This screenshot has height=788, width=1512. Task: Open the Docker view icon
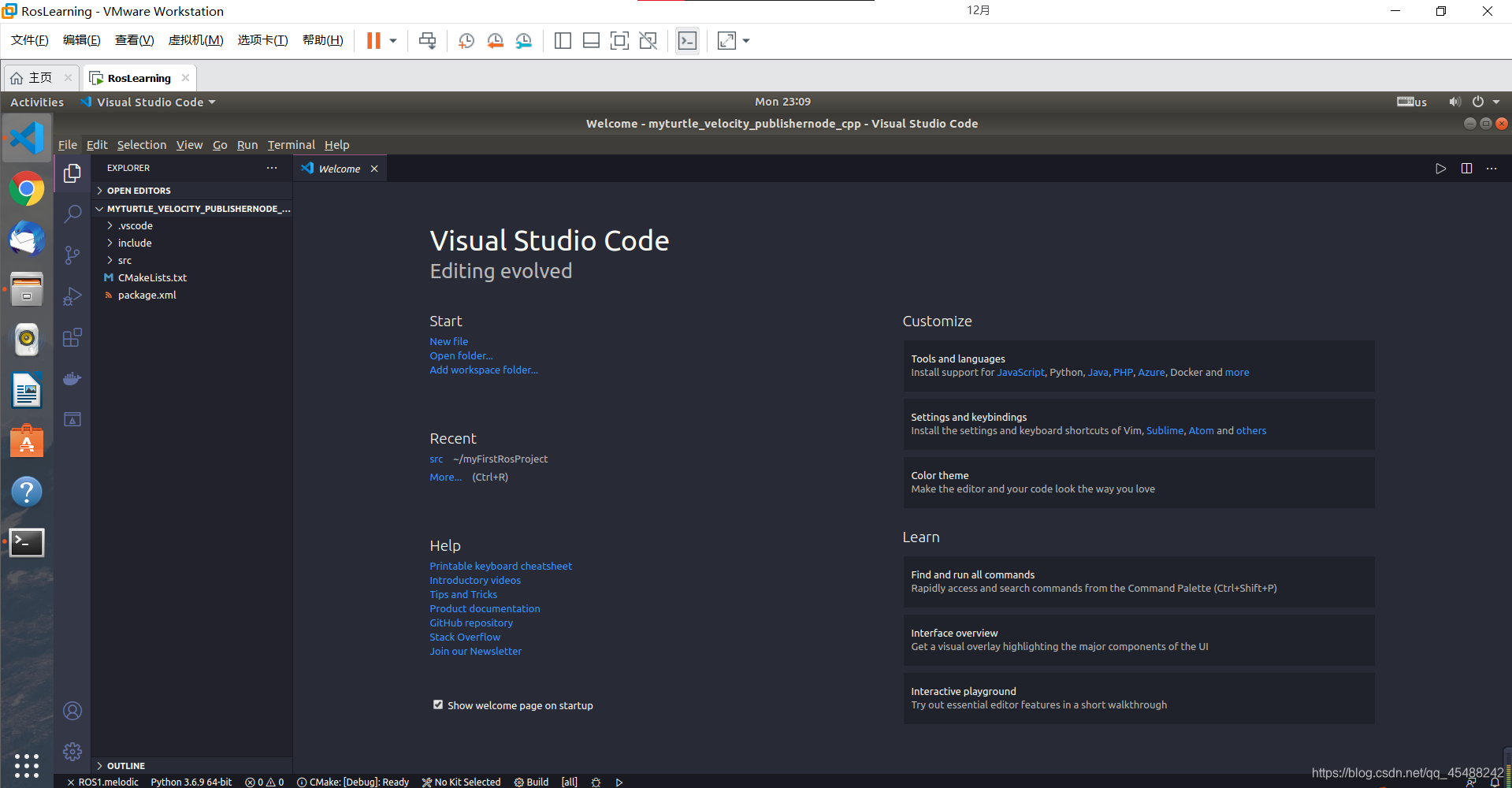(72, 378)
